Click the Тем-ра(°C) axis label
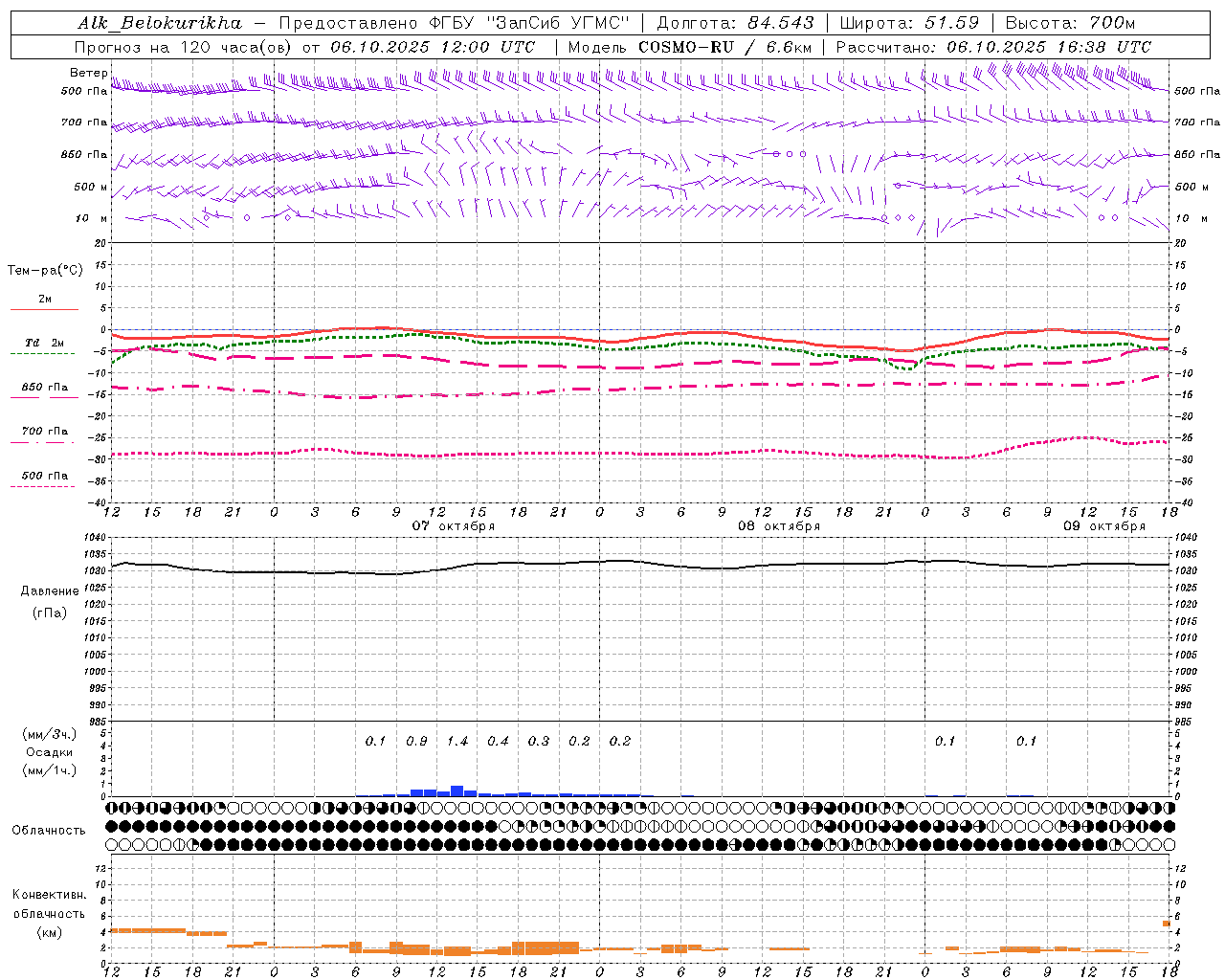This screenshot has width=1225, height=980. [x=45, y=271]
